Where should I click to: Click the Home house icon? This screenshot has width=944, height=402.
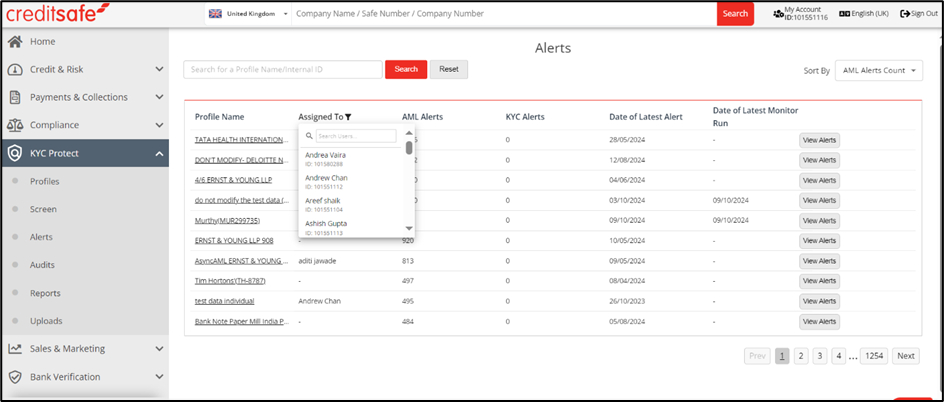14,42
